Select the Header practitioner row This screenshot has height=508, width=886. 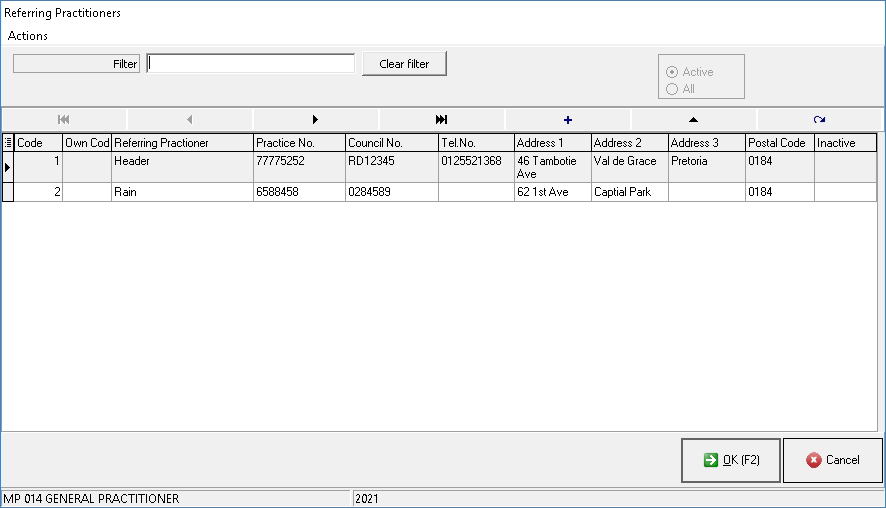(x=180, y=161)
